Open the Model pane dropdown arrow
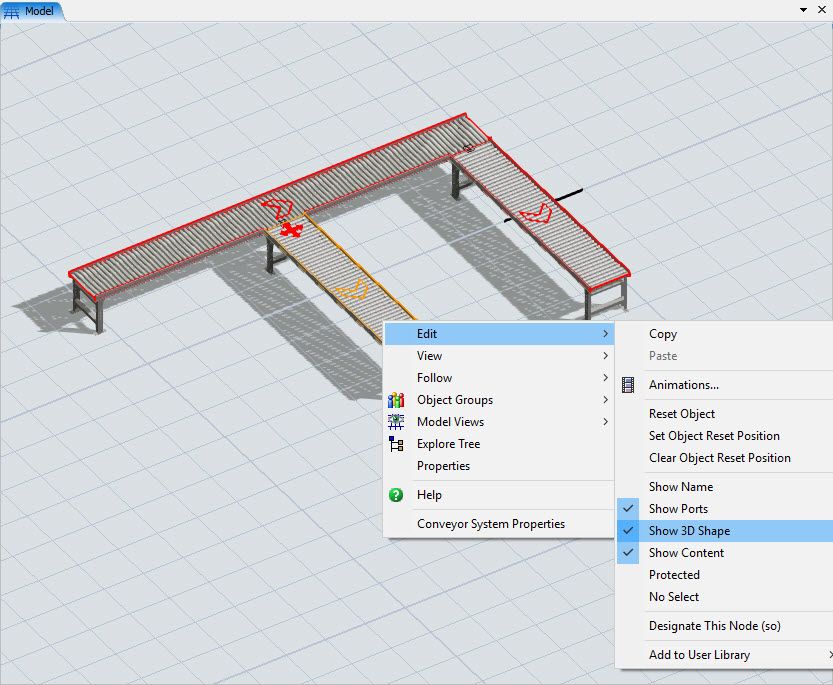 point(803,10)
